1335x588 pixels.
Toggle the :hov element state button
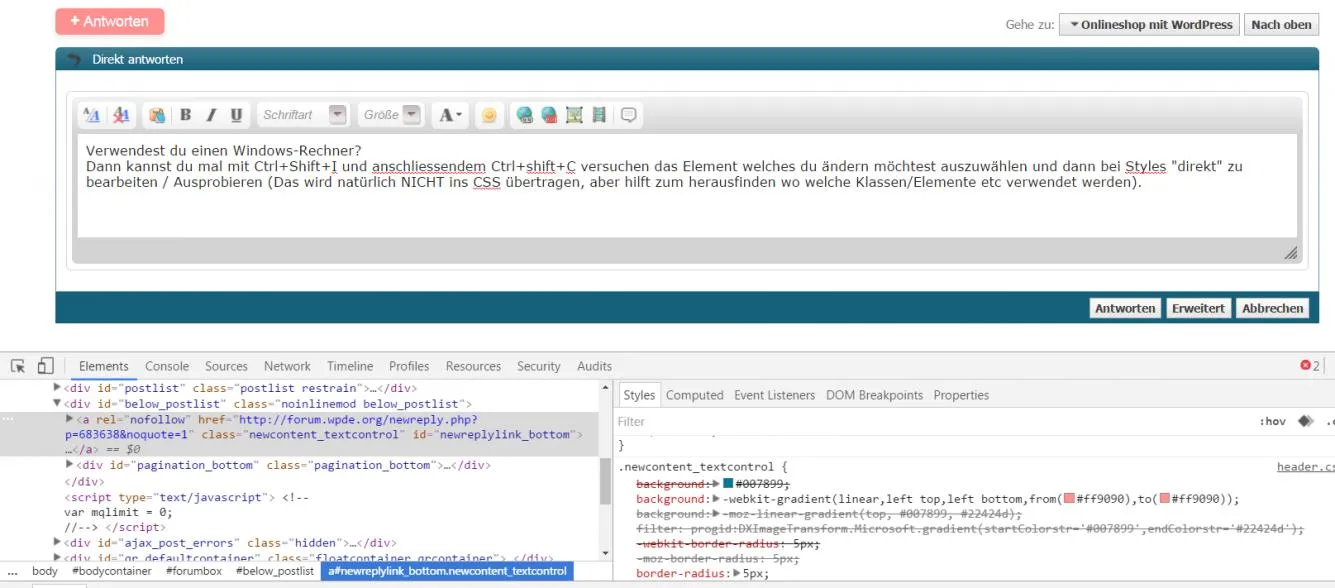pyautogui.click(x=1273, y=422)
